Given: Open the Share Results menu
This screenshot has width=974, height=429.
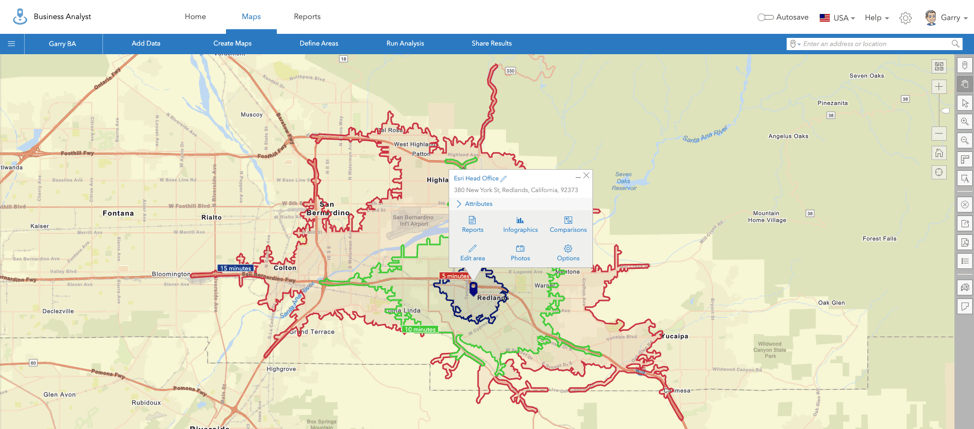Looking at the screenshot, I should [491, 43].
